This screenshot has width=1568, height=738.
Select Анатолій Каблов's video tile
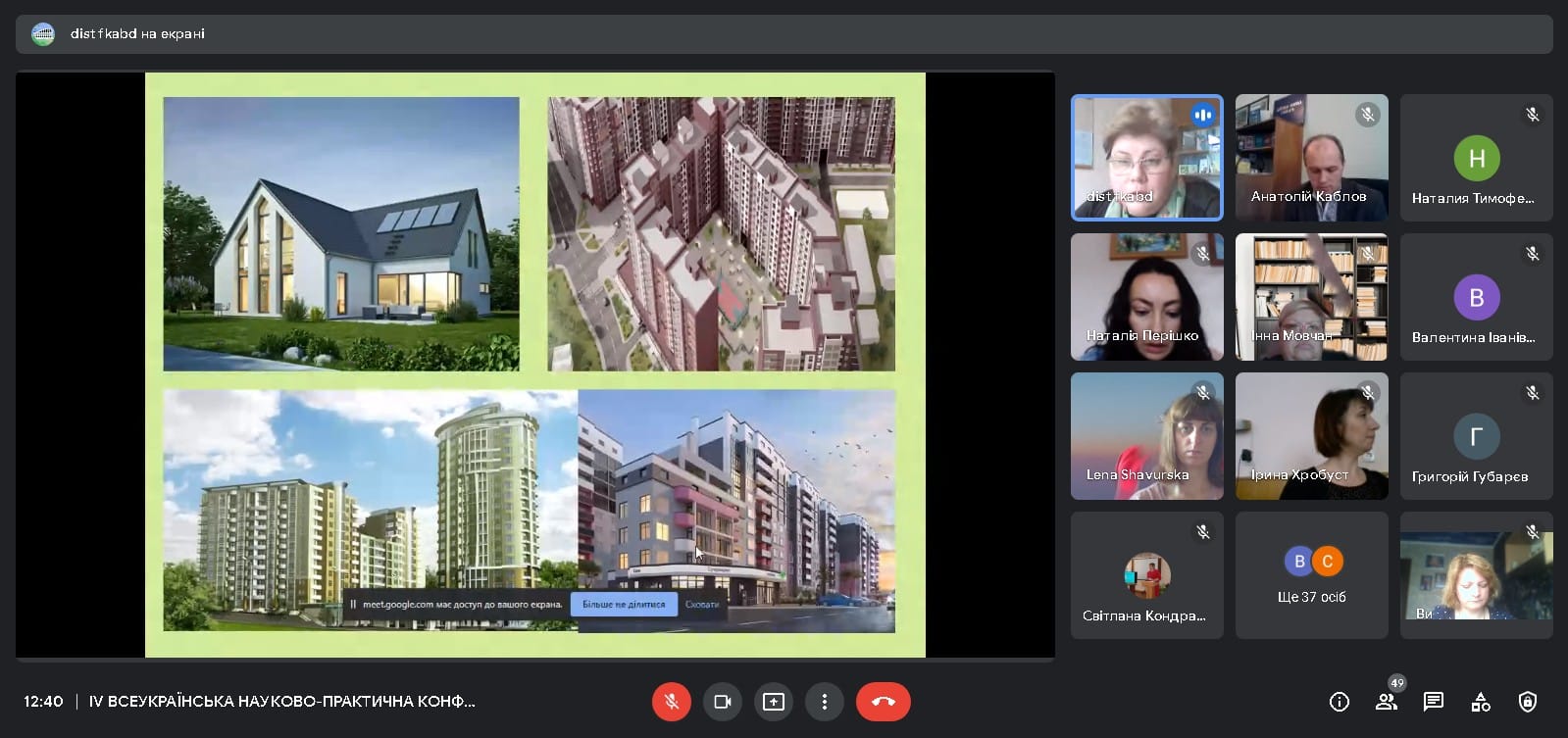(1312, 158)
